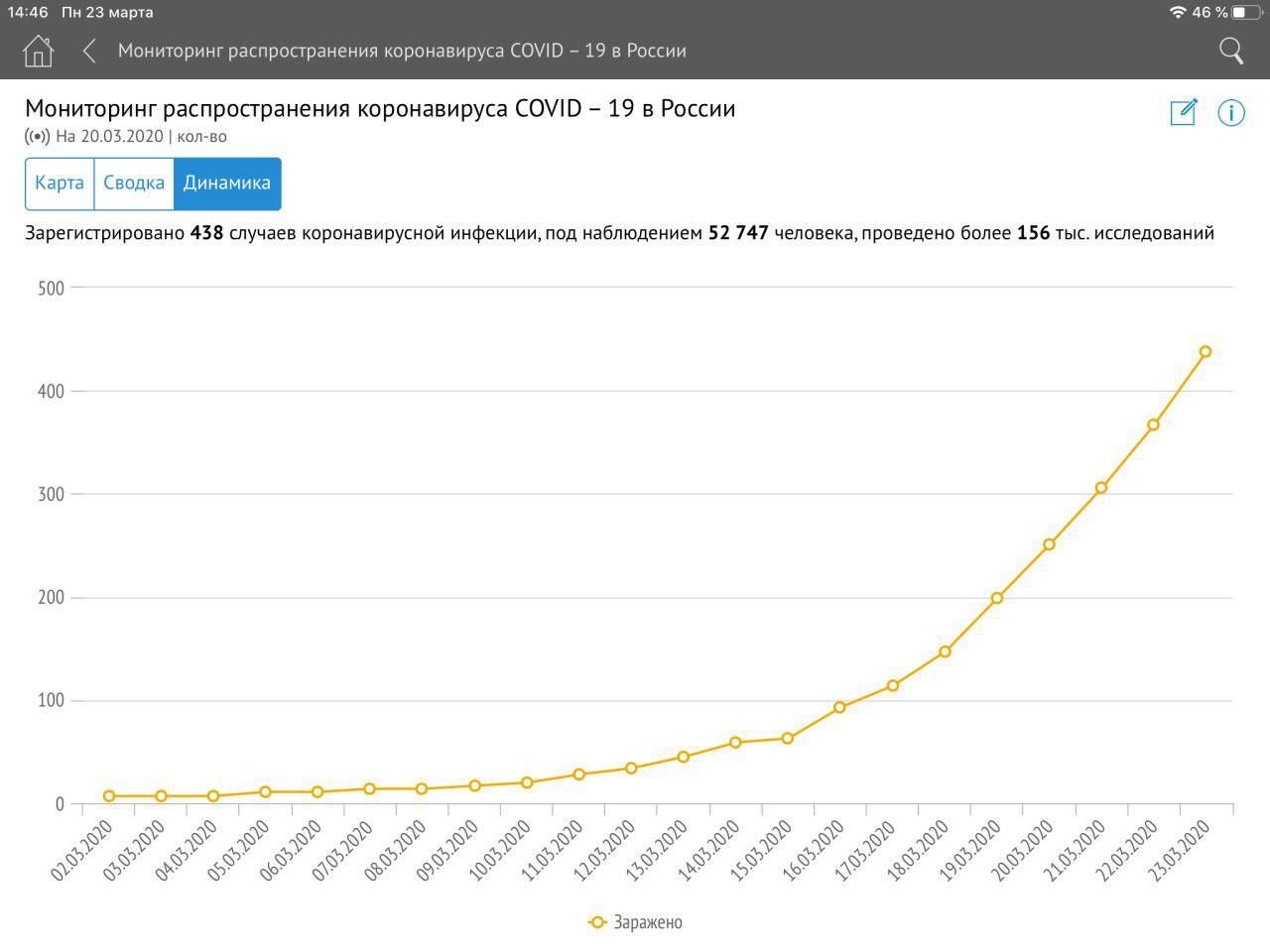Click the large page heading text
Screen dimensions: 1270x952
tap(380, 108)
